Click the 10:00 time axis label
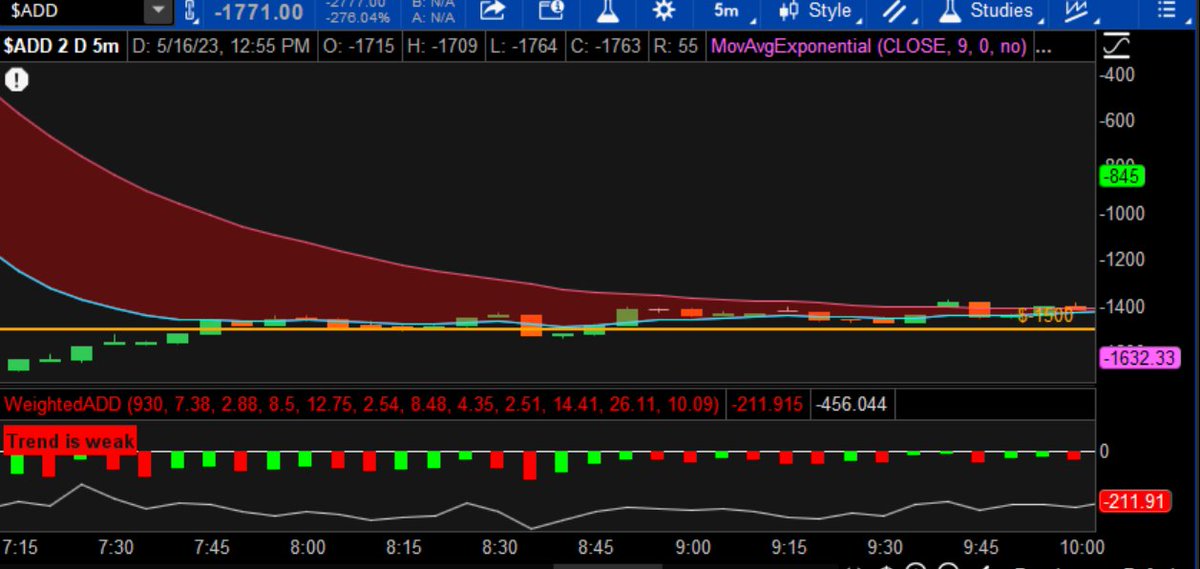Screen dimensions: 1200x569 pyautogui.click(x=1082, y=547)
